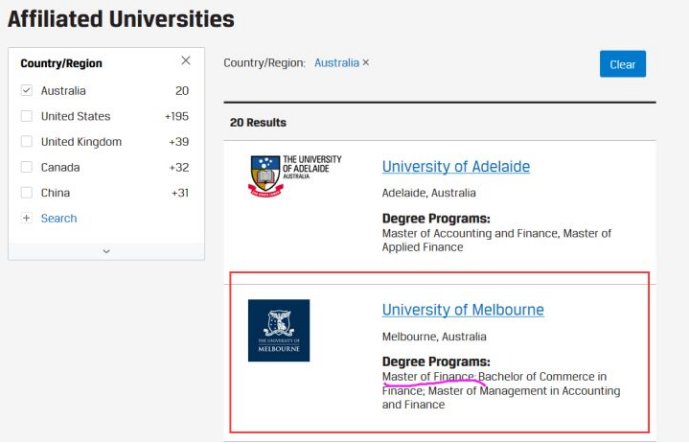Close the Country/Region filter panel

click(185, 61)
